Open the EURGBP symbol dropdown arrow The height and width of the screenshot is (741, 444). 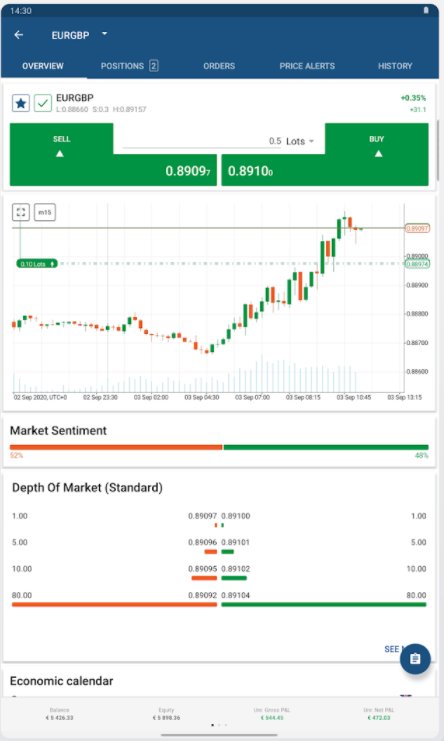coord(104,34)
